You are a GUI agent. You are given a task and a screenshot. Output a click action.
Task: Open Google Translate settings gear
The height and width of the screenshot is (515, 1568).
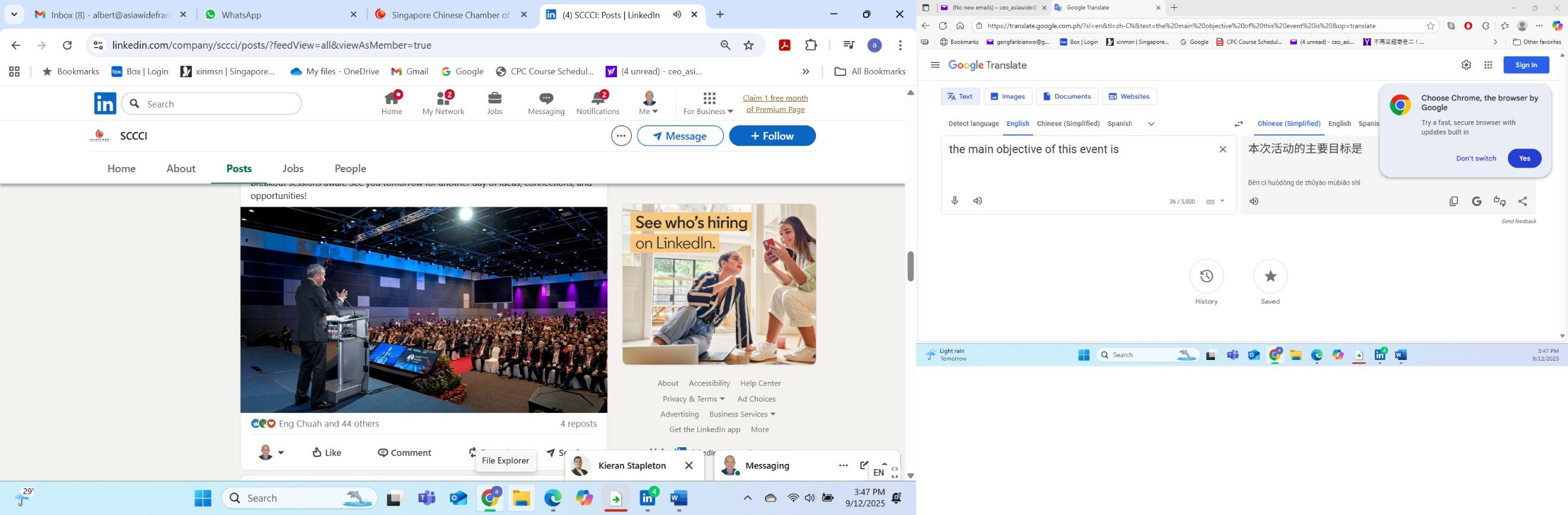coord(1466,65)
